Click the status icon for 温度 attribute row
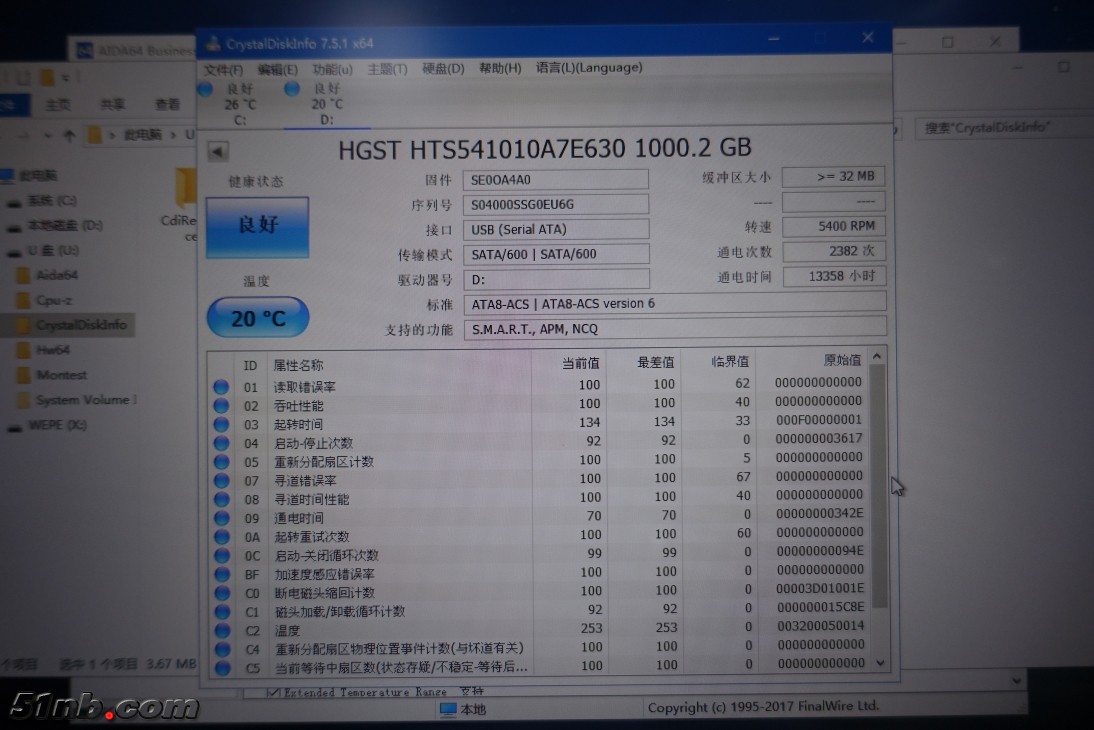 point(221,630)
